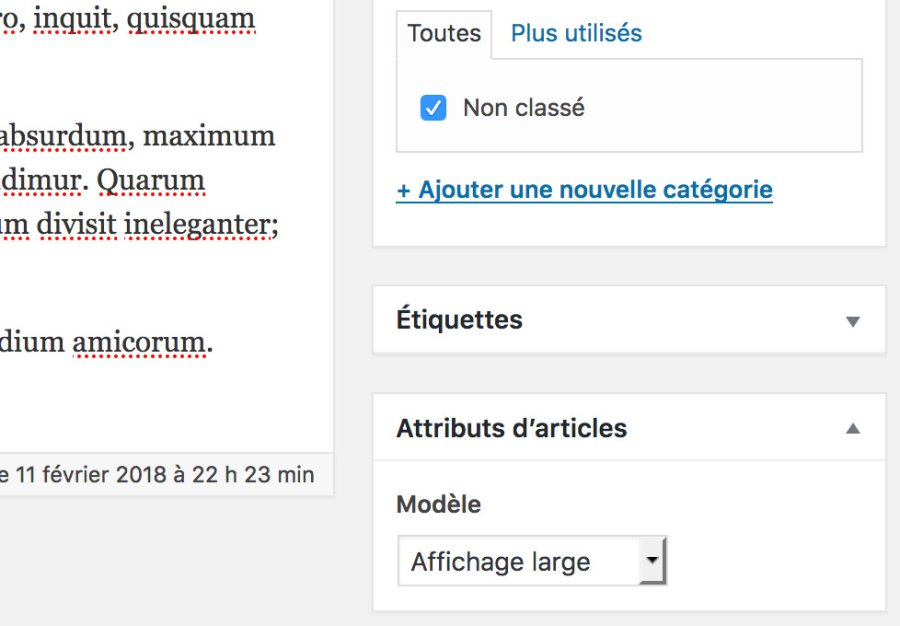The height and width of the screenshot is (626, 900).
Task: Open the Plus utilisés tab
Action: point(576,34)
